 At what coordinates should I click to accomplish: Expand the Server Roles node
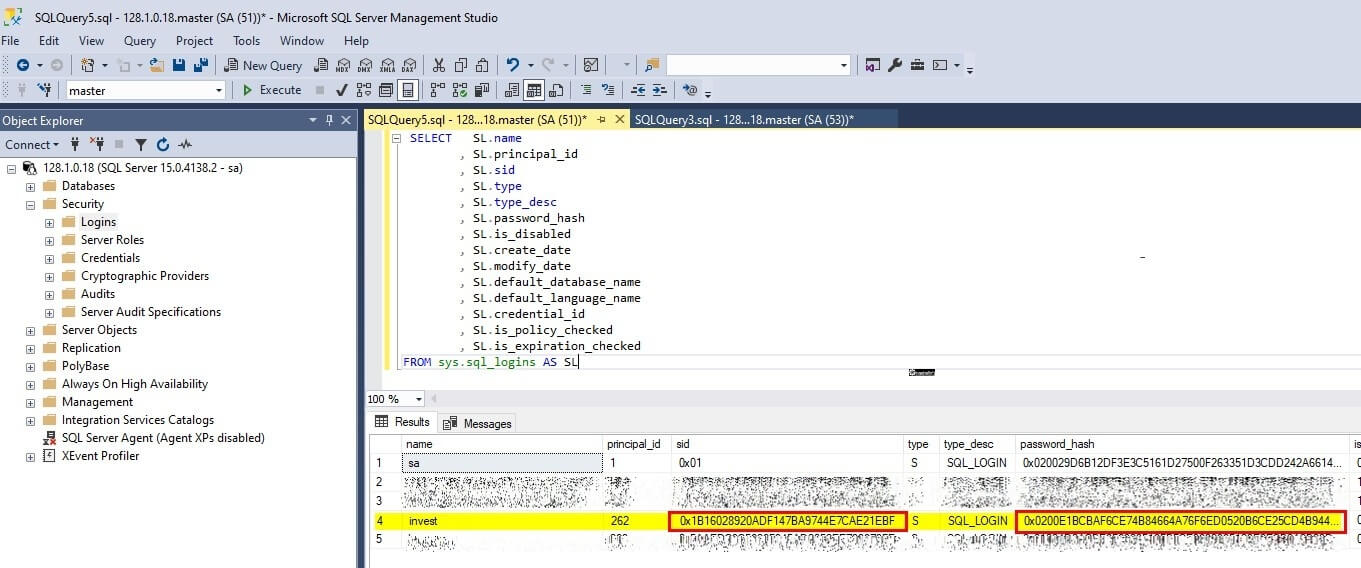click(49, 240)
